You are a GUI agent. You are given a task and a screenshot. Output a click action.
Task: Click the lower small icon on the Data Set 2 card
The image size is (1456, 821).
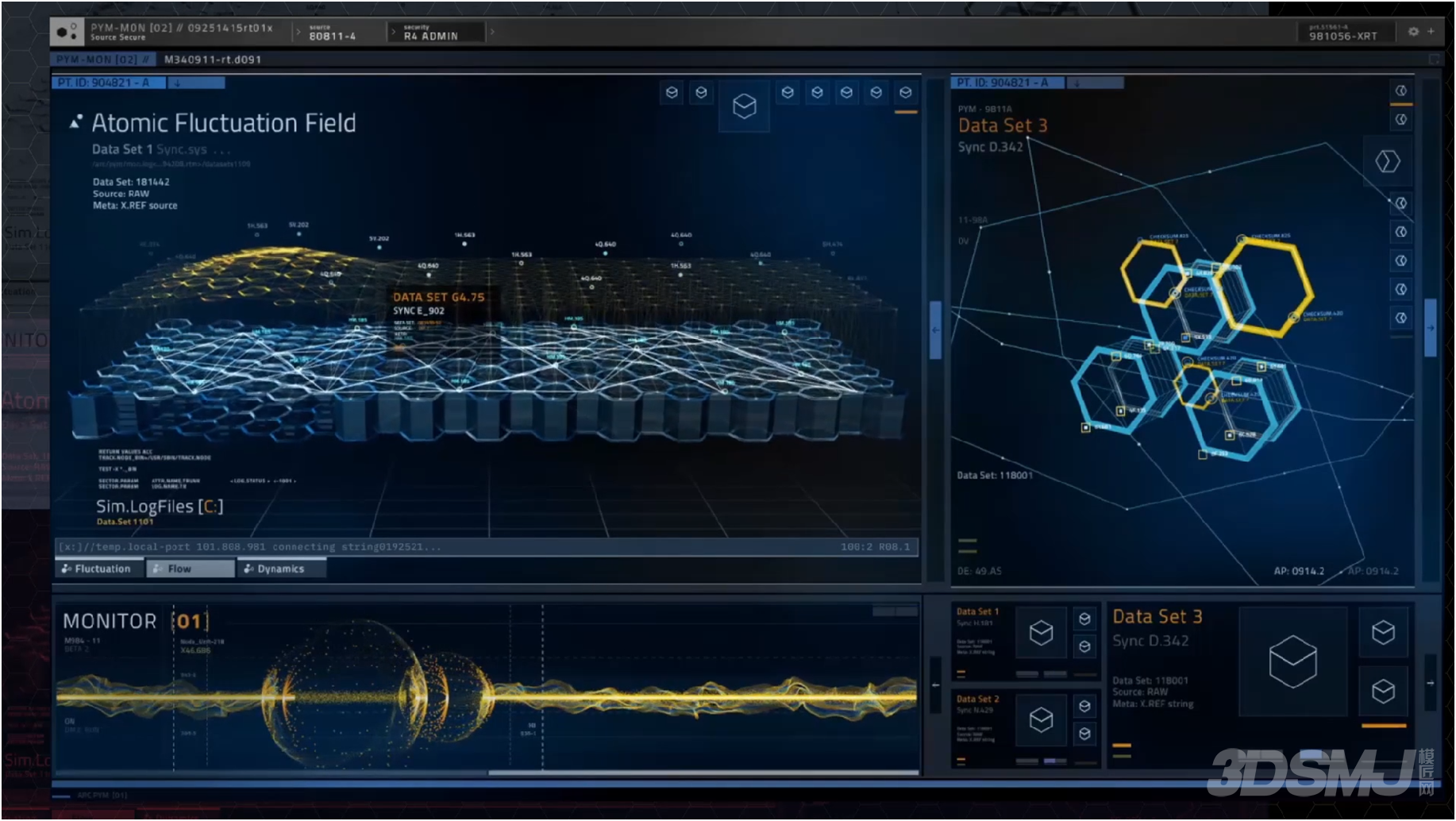(x=1084, y=734)
